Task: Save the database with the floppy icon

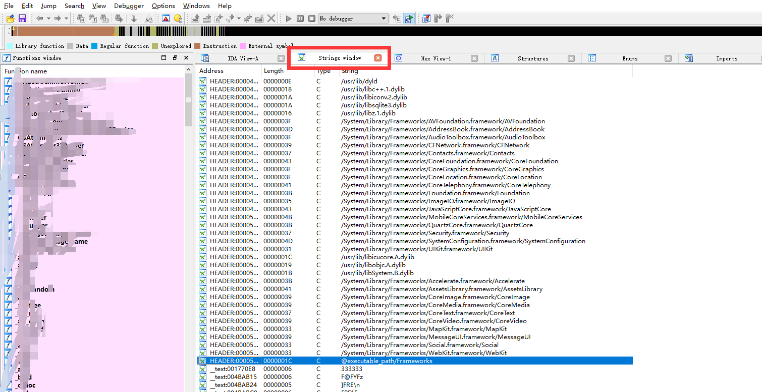Action: [x=22, y=18]
